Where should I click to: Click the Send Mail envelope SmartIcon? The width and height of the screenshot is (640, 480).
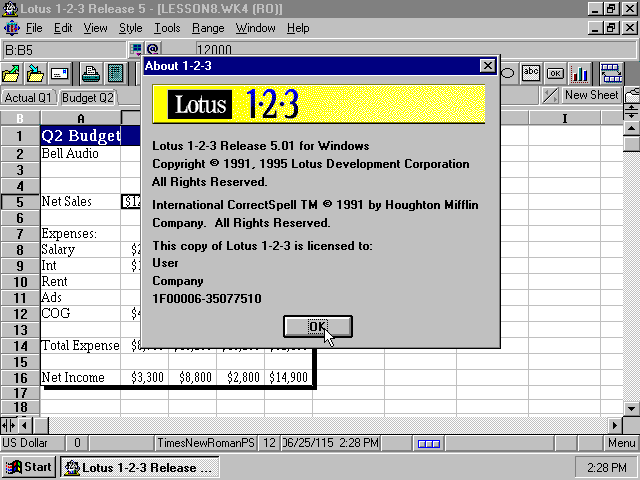60,74
